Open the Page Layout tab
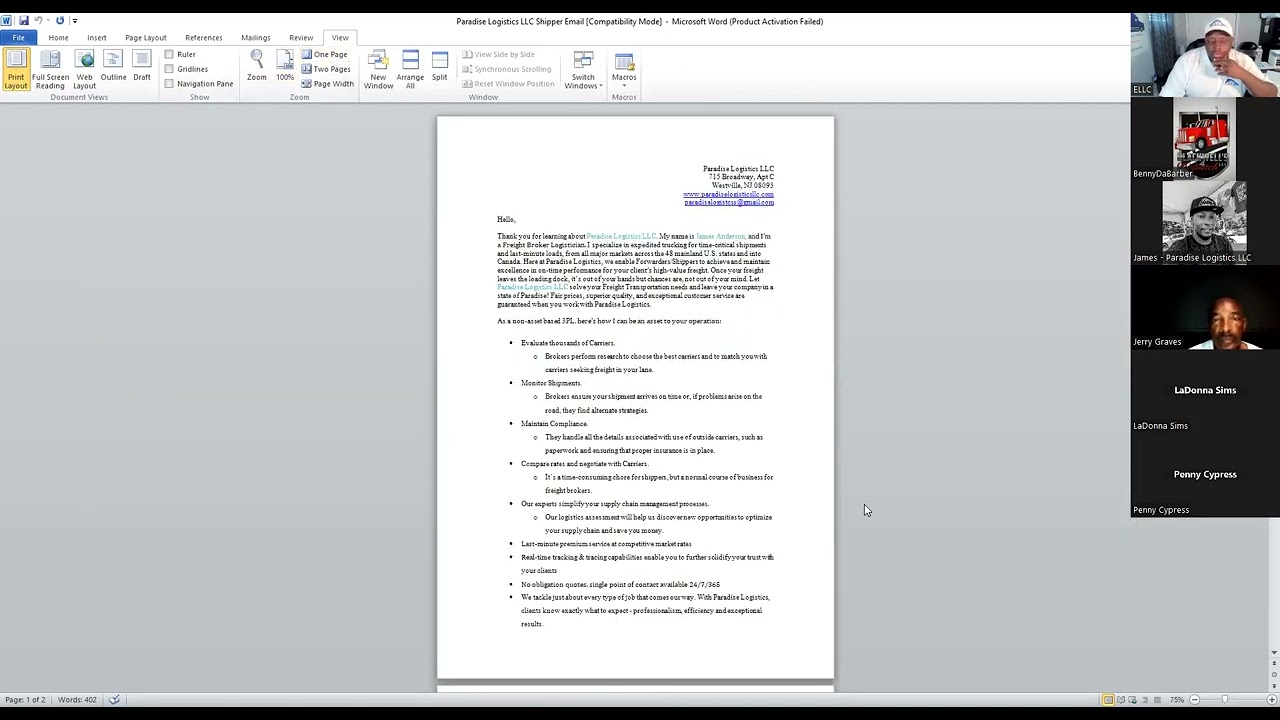Image resolution: width=1280 pixels, height=720 pixels. [146, 37]
